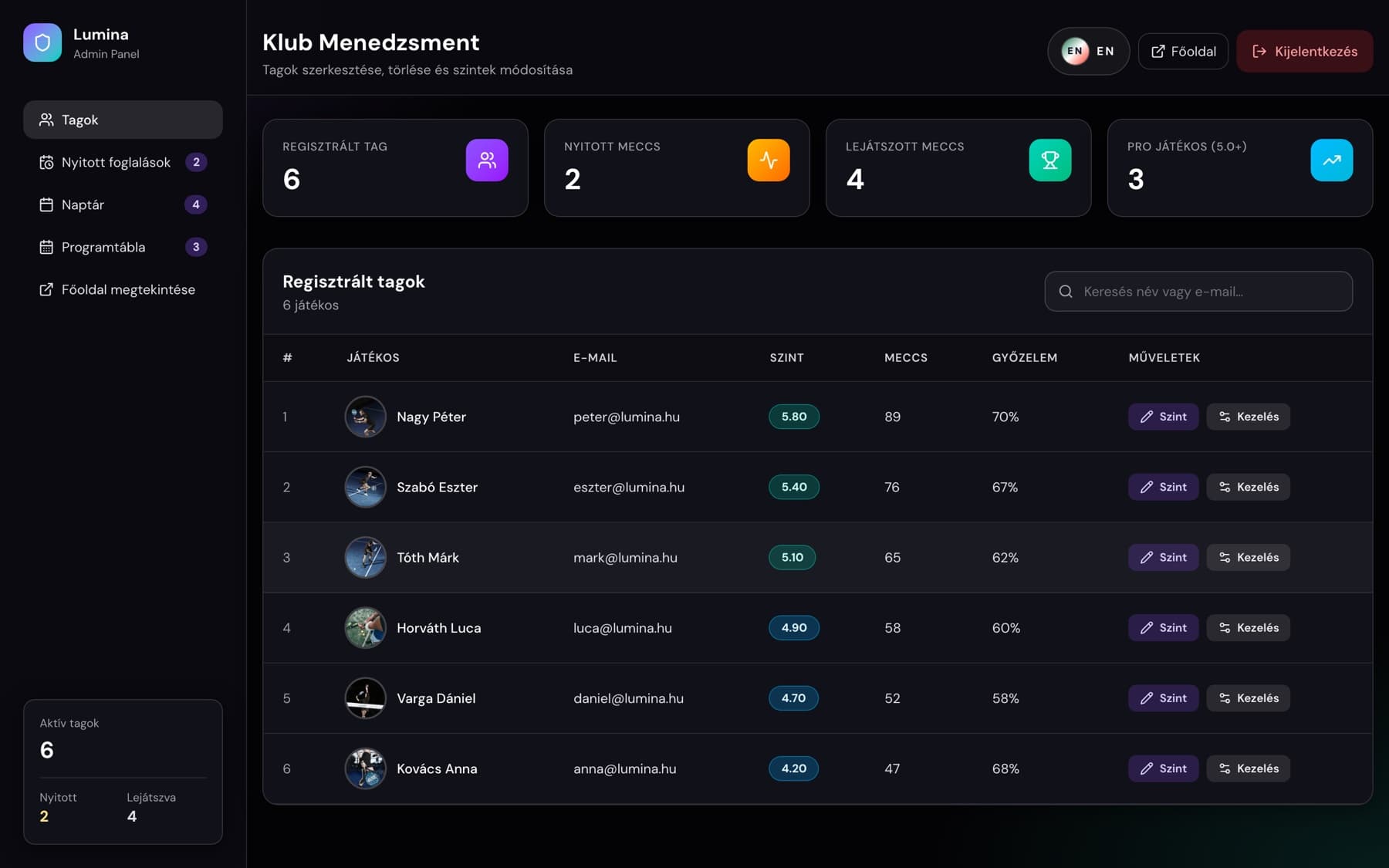This screenshot has height=868, width=1389.
Task: Click the orange open matches activity icon
Action: click(x=769, y=160)
